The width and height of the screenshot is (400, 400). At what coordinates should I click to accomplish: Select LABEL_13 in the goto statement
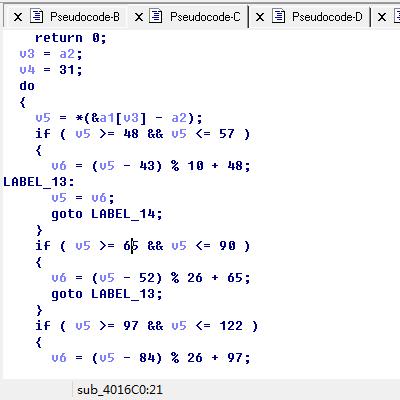[123, 294]
